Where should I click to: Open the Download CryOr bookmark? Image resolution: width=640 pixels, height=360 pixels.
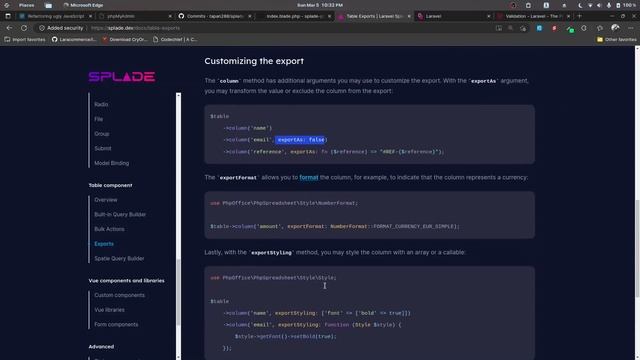tap(124, 40)
